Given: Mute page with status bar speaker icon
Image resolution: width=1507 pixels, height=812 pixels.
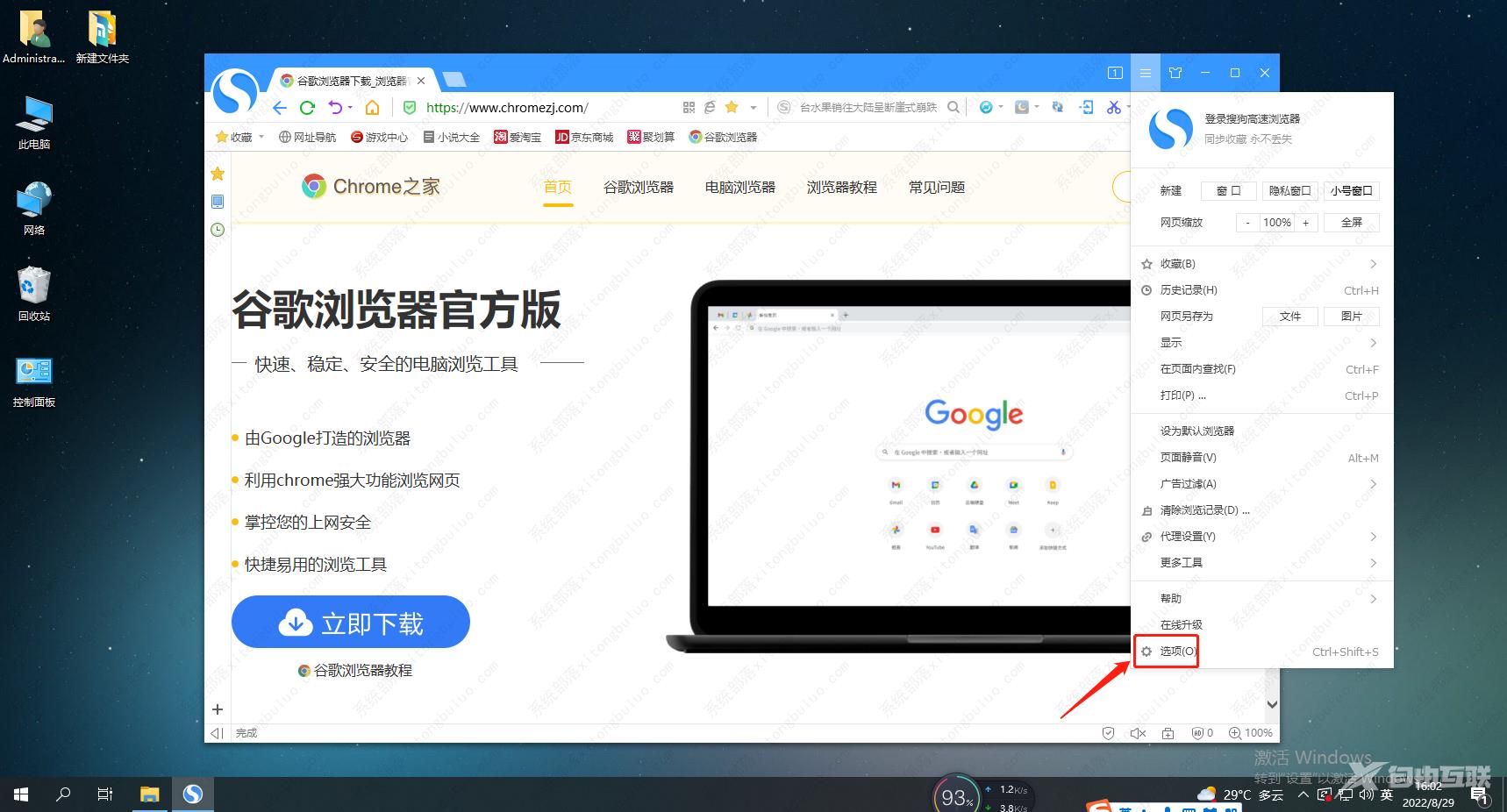Looking at the screenshot, I should click(x=1138, y=733).
